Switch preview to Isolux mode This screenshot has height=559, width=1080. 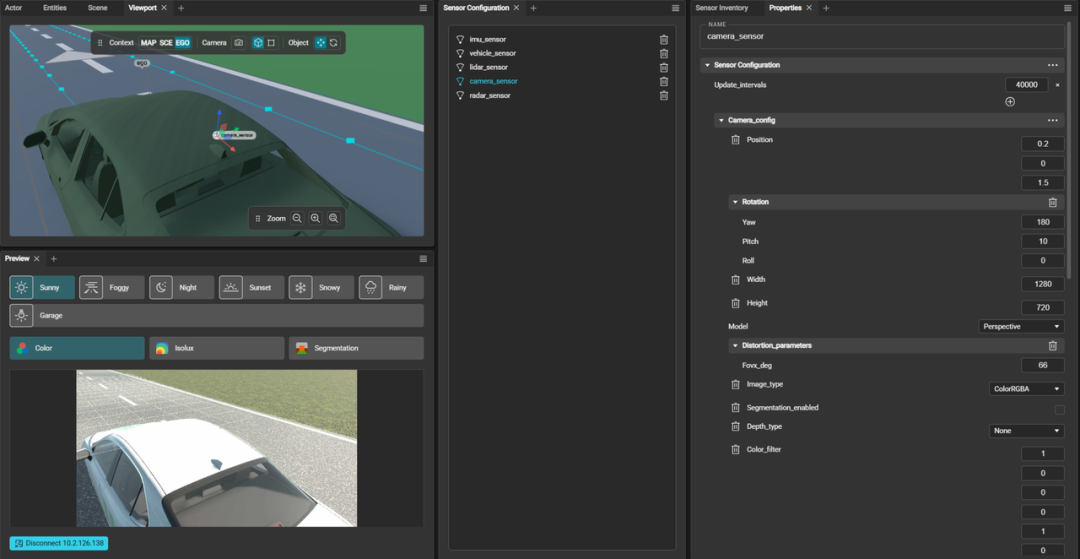click(217, 348)
